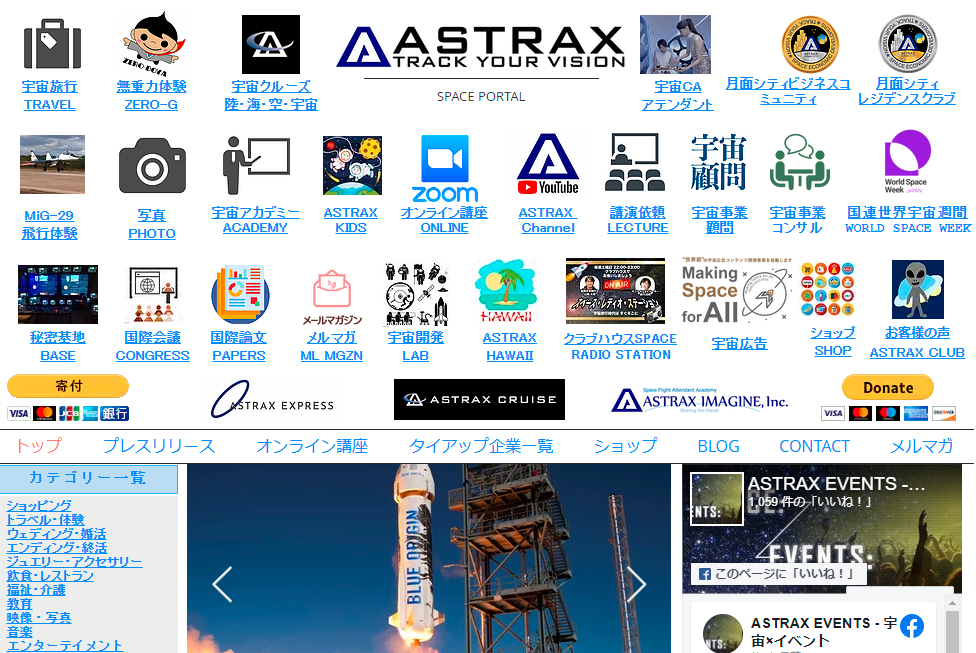This screenshot has height=653, width=976.
Task: Click the gold lunar city business community badge
Action: coord(810,44)
